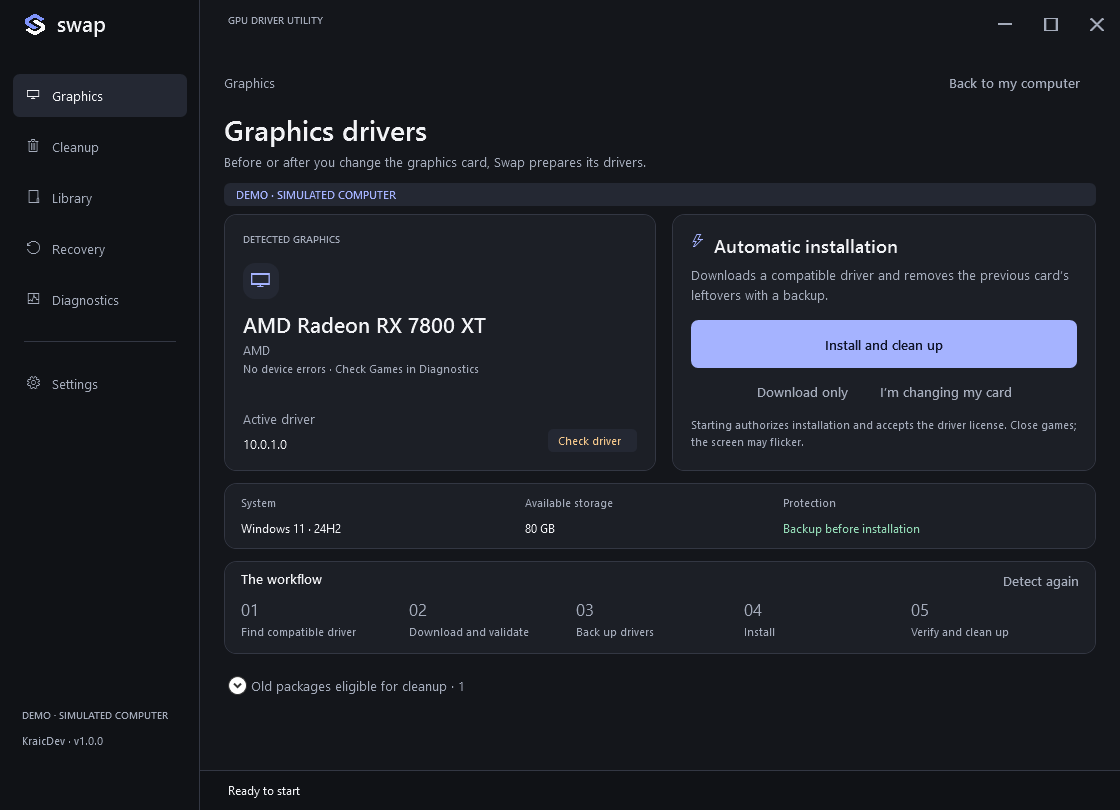
Task: Click the Diagnostics chart icon in sidebar
Action: (x=33, y=299)
